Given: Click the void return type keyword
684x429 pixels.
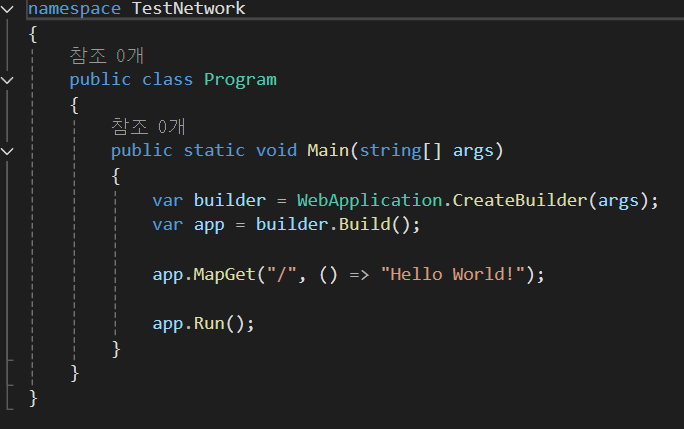Looking at the screenshot, I should [x=276, y=151].
